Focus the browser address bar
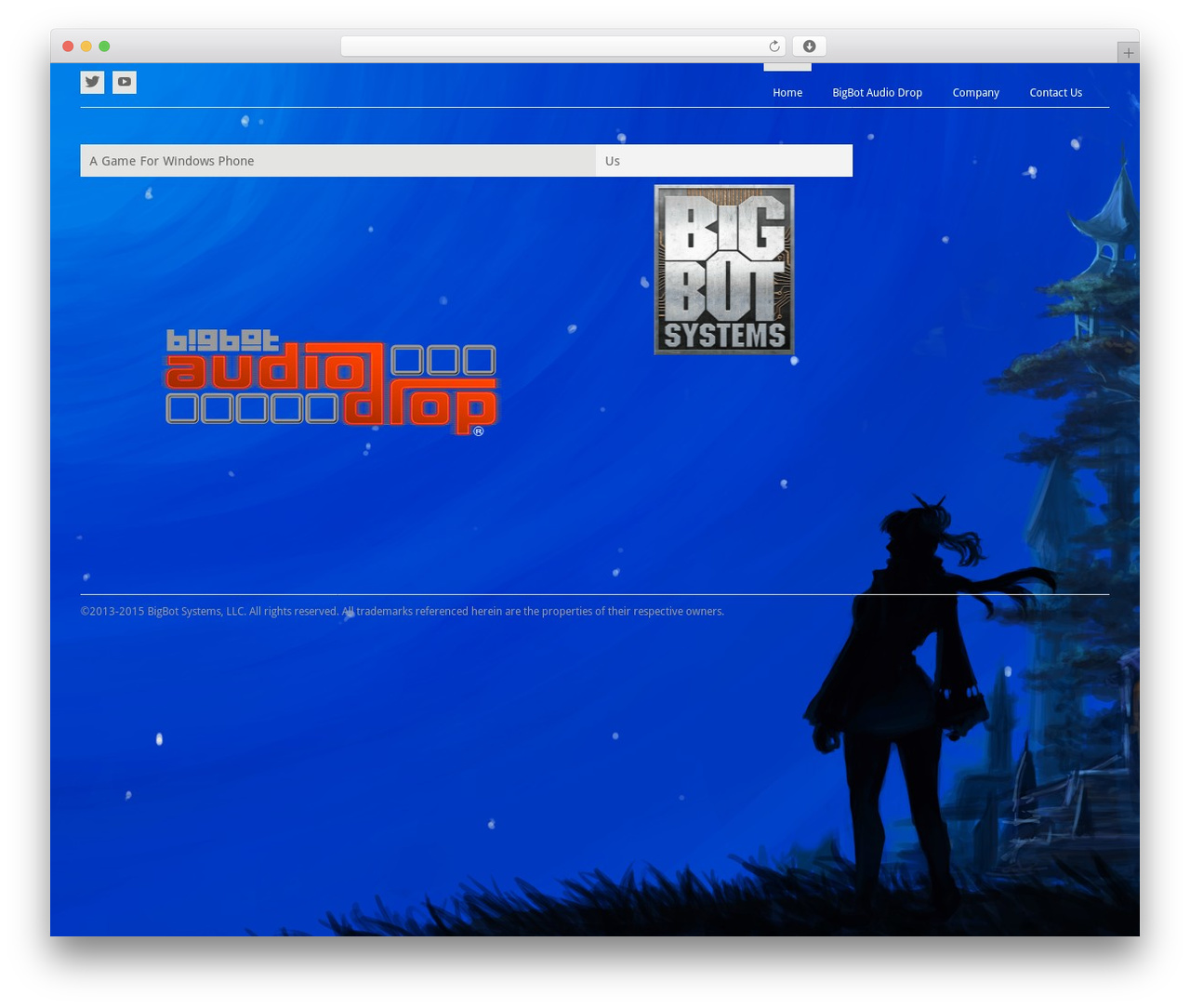The width and height of the screenshot is (1190, 1008). tap(563, 46)
